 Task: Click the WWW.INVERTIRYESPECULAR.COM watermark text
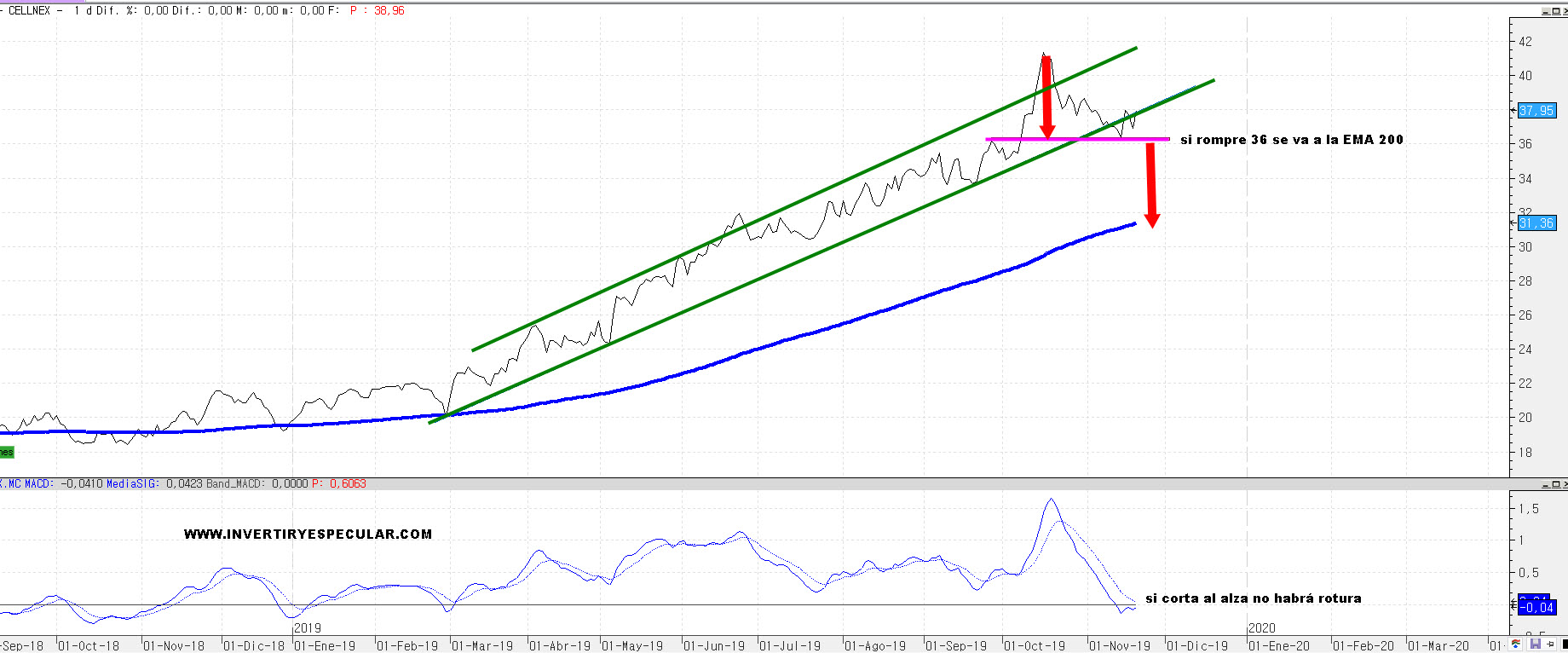point(308,535)
